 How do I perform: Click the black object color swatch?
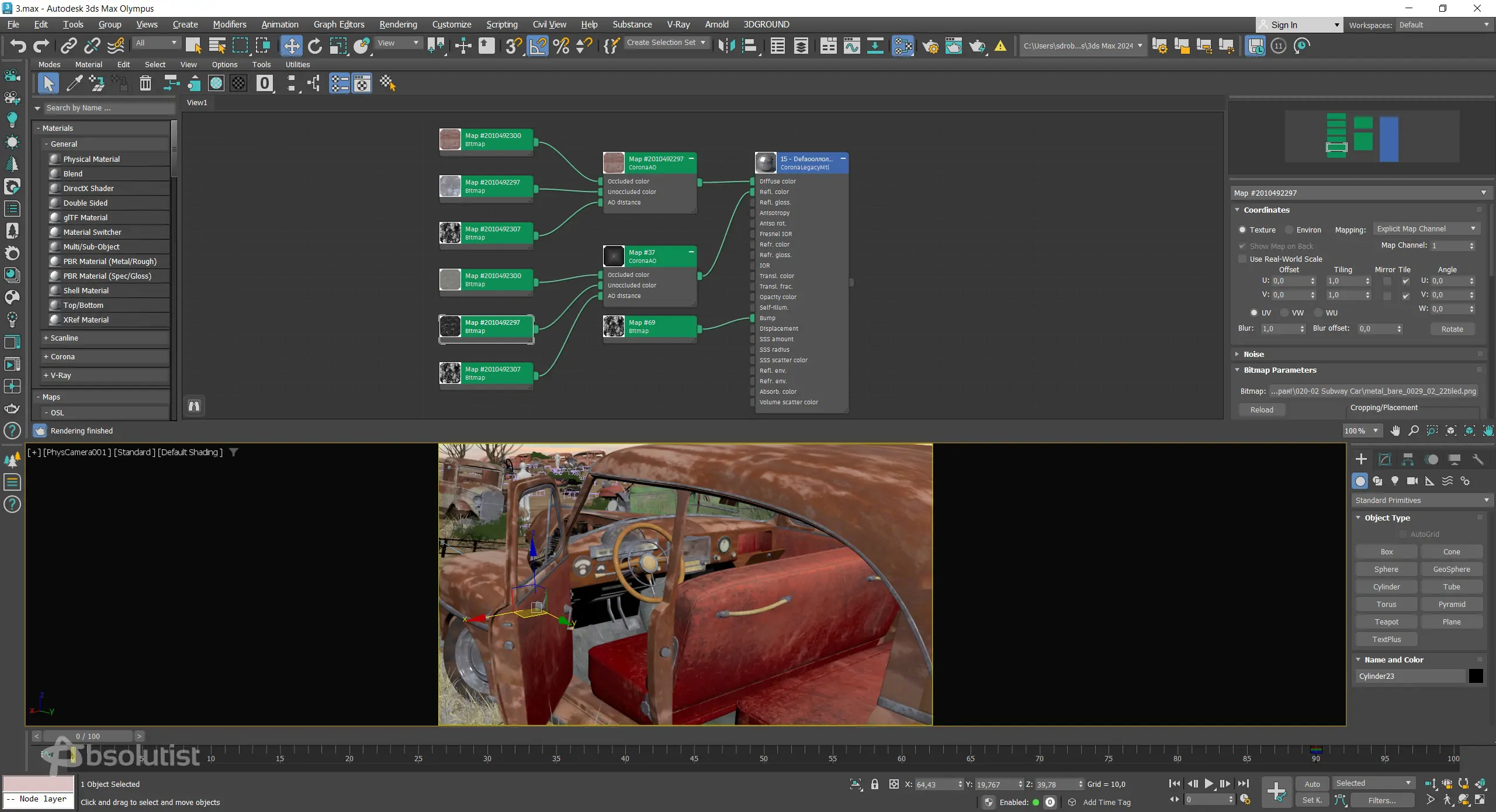[1476, 676]
